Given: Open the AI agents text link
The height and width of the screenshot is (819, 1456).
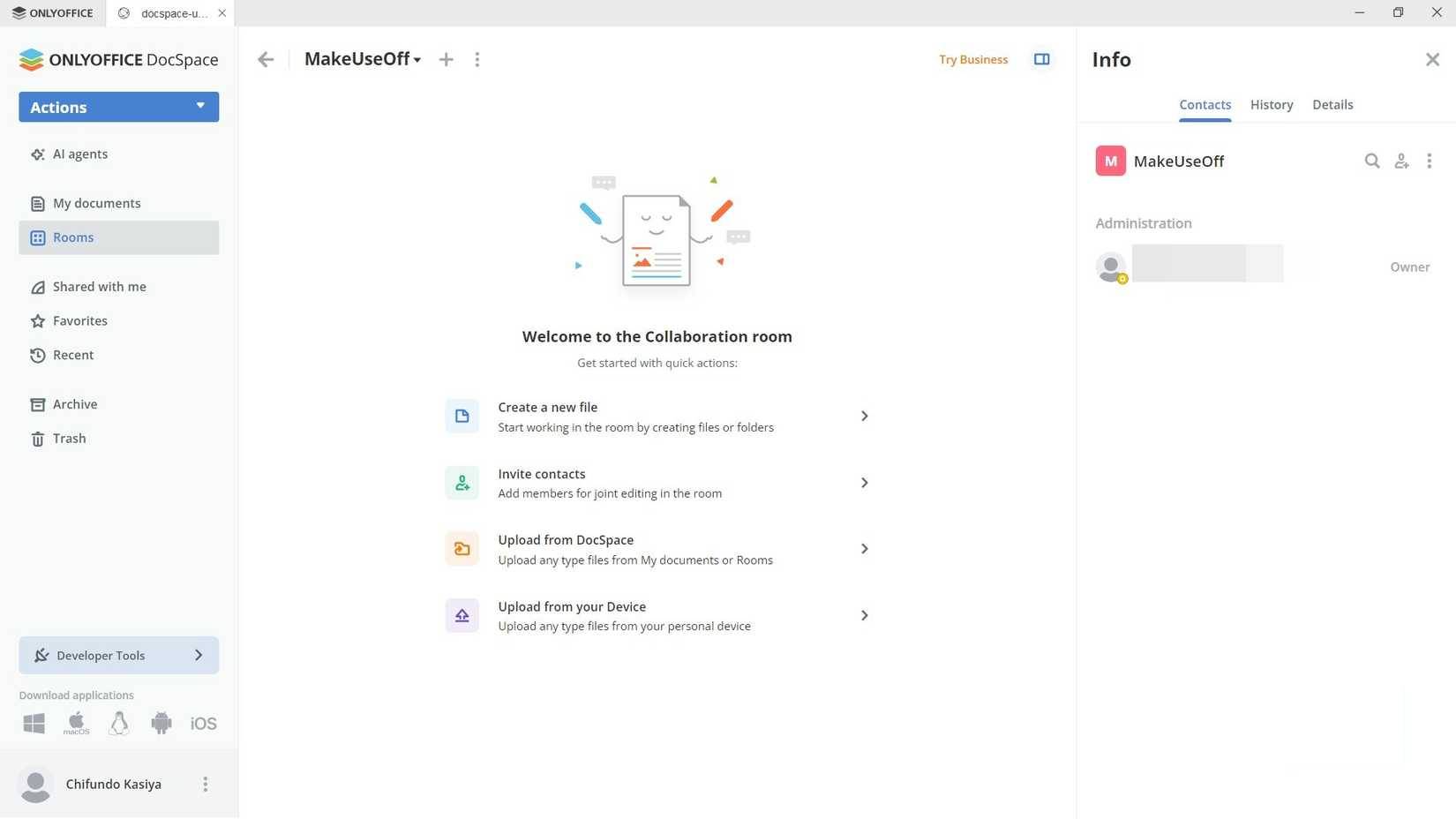Looking at the screenshot, I should (x=80, y=154).
